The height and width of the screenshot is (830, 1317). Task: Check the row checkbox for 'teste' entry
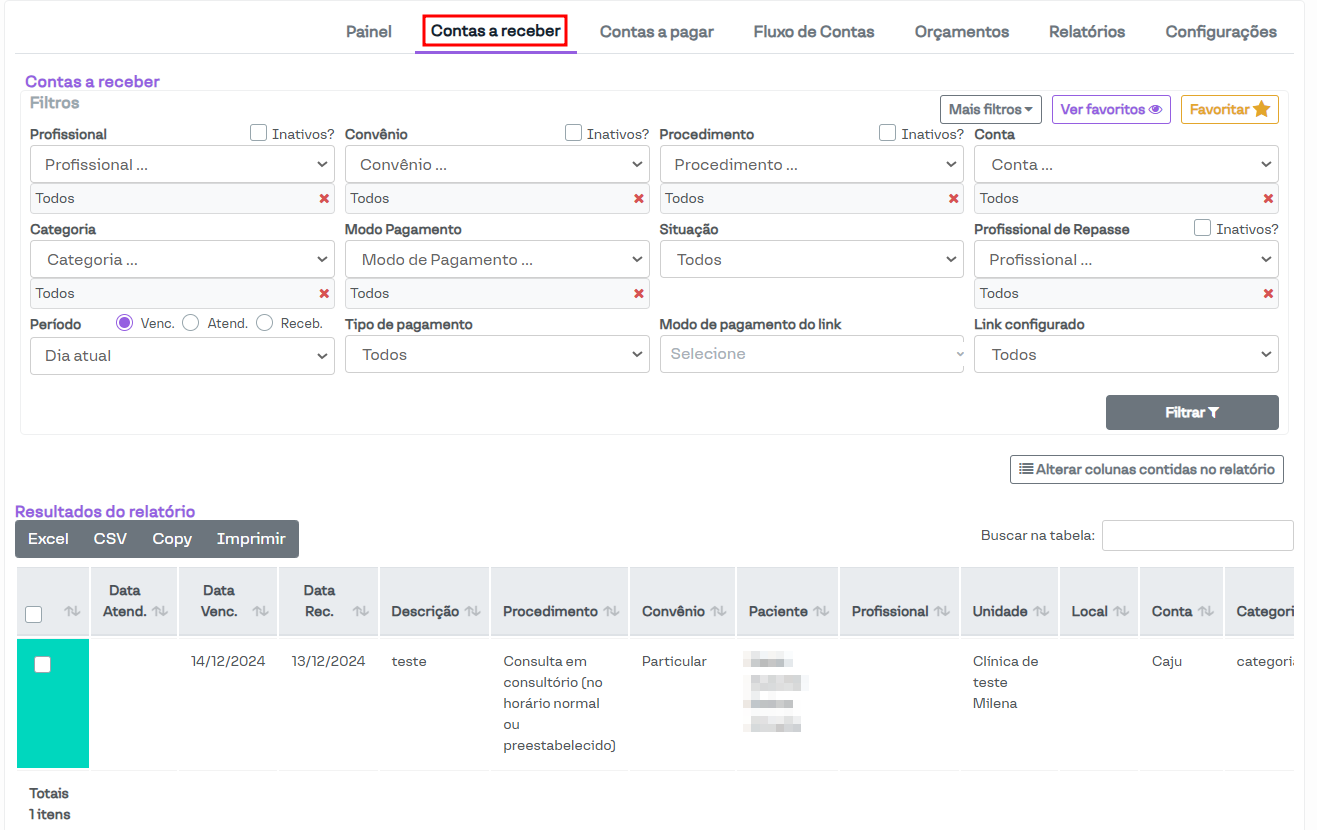[x=42, y=665]
